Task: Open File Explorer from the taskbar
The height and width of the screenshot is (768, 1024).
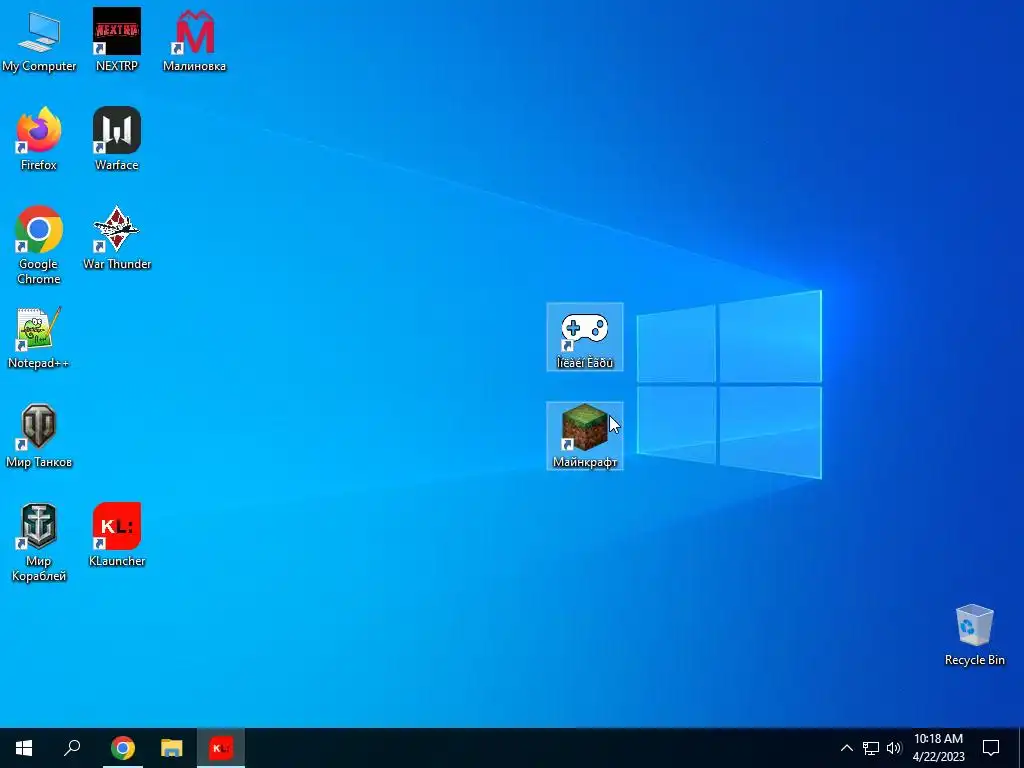Action: pos(172,748)
